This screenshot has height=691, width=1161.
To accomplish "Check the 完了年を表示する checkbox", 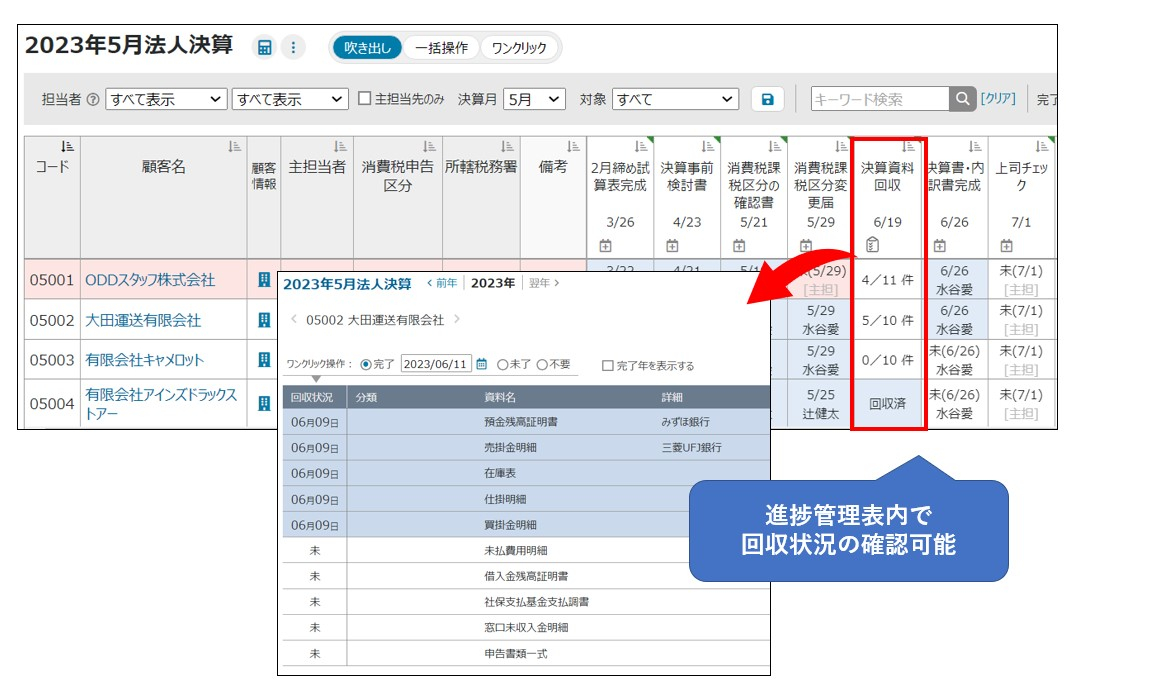I will 608,366.
